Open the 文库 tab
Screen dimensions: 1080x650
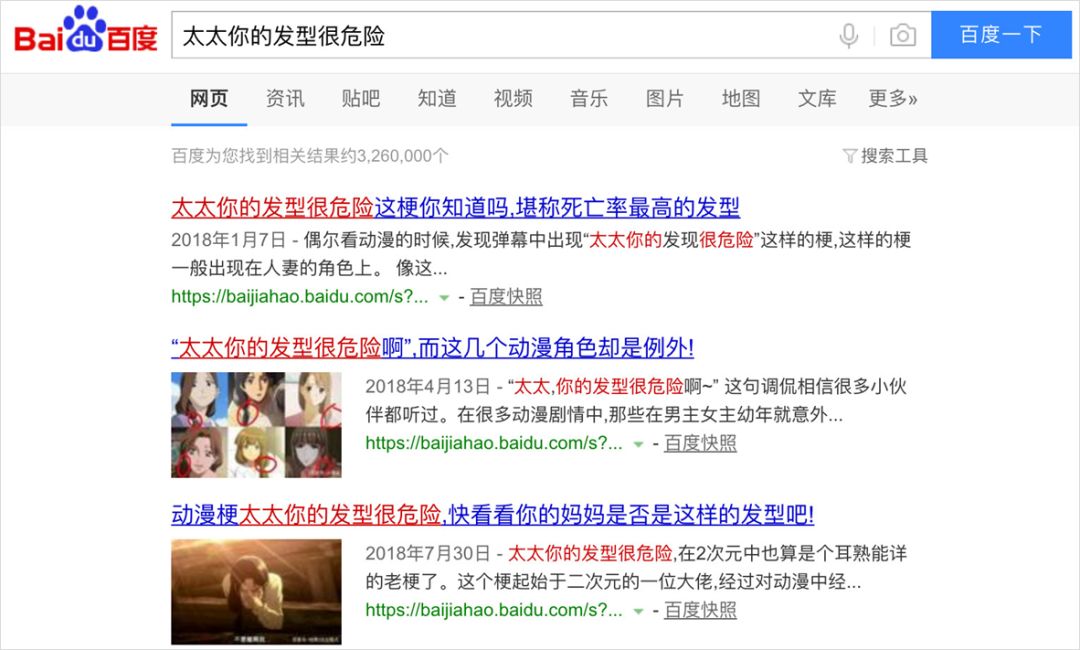(817, 98)
